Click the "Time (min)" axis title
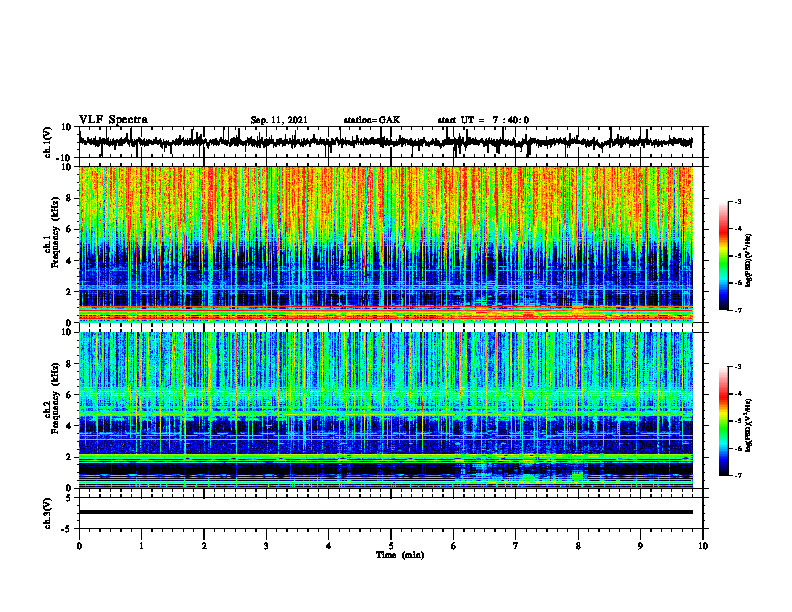The image size is (792, 612). [x=400, y=555]
